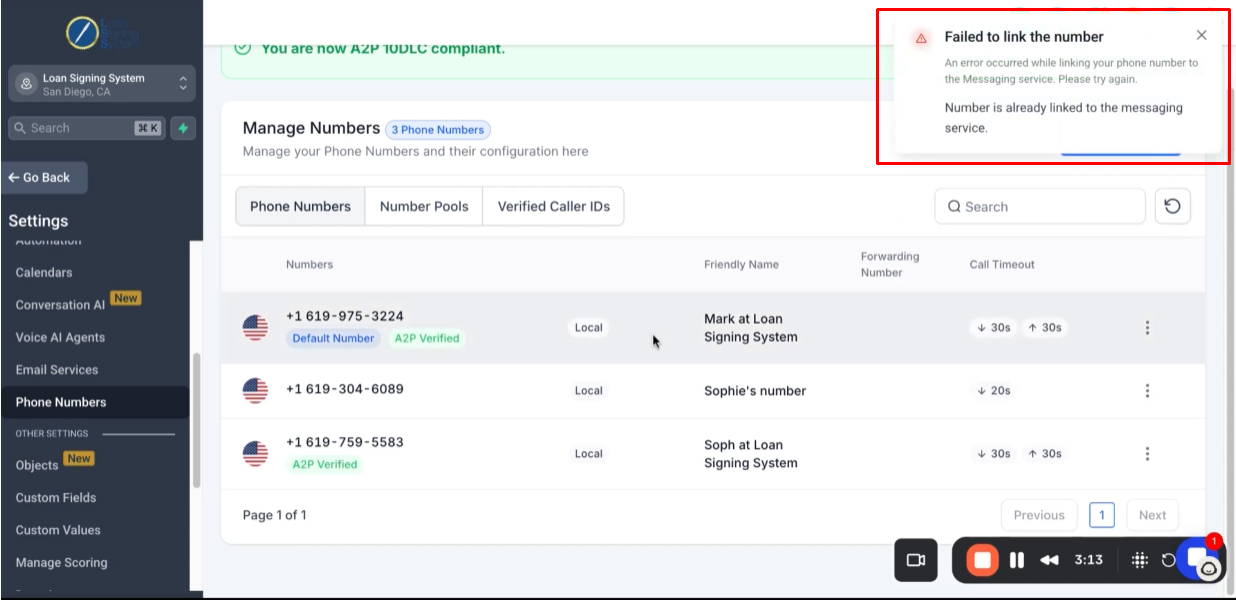The width and height of the screenshot is (1236, 600).
Task: Click phone number +1 619-975-3224
Action: click(345, 316)
